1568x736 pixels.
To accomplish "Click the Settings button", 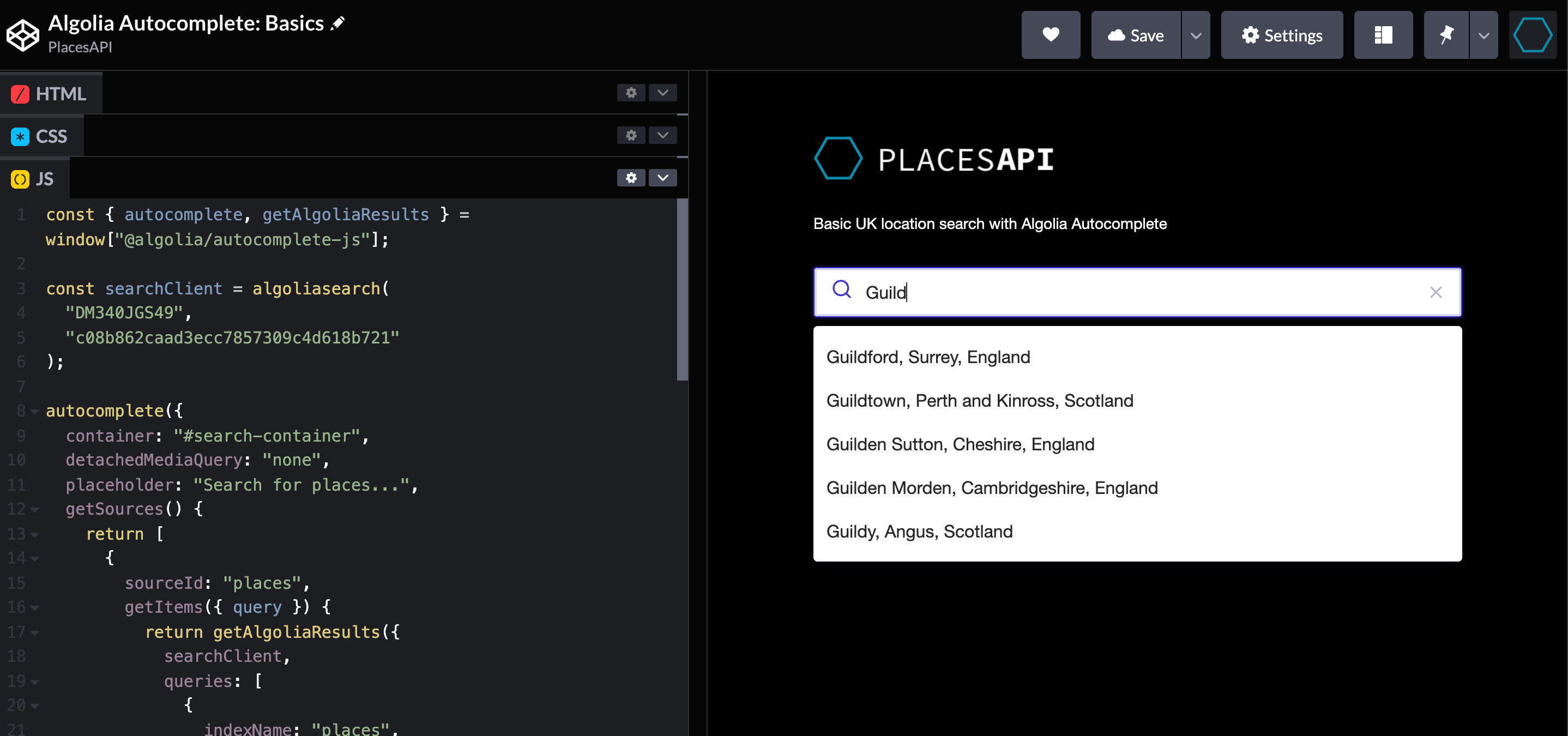I will click(1281, 35).
